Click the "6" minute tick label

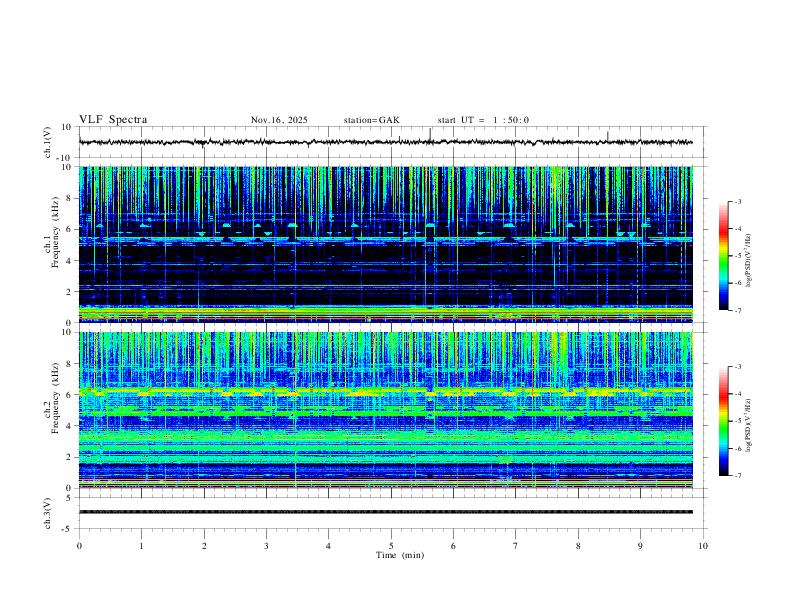[454, 546]
